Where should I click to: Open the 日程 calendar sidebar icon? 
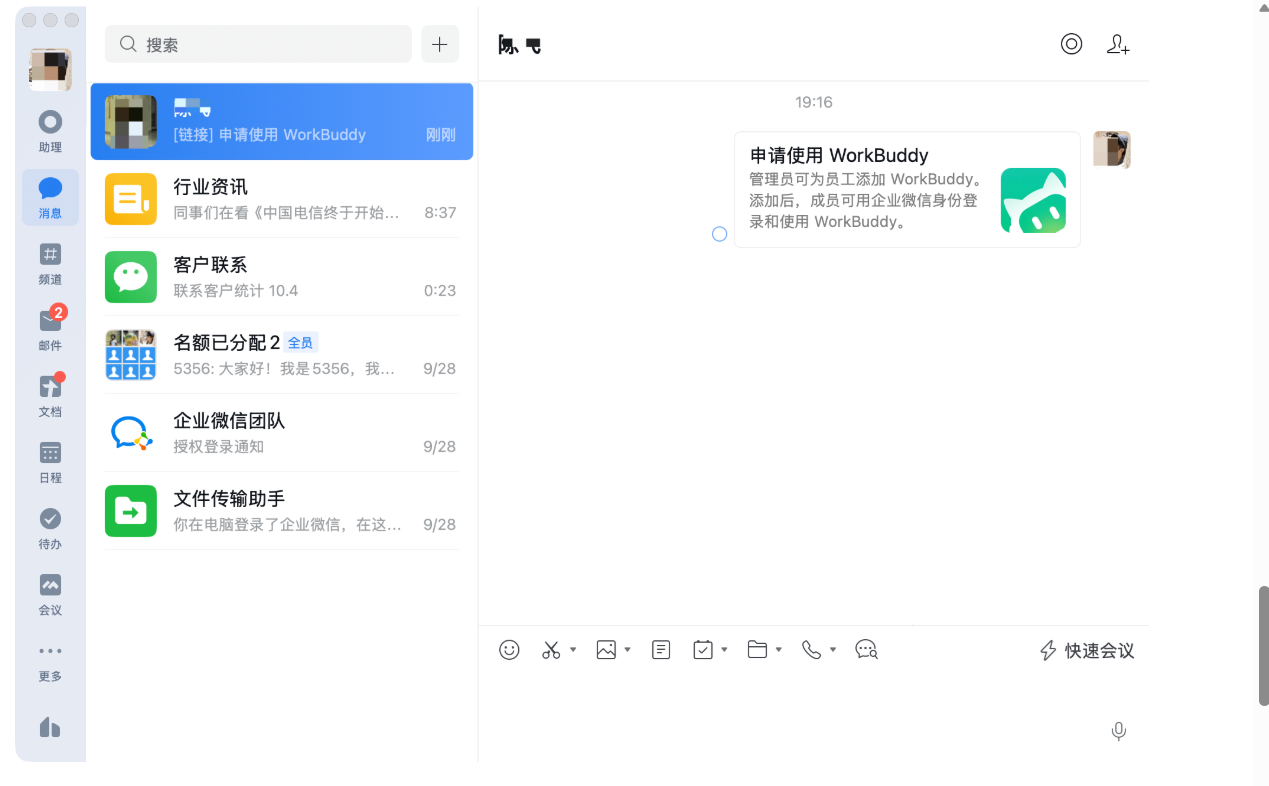(50, 461)
